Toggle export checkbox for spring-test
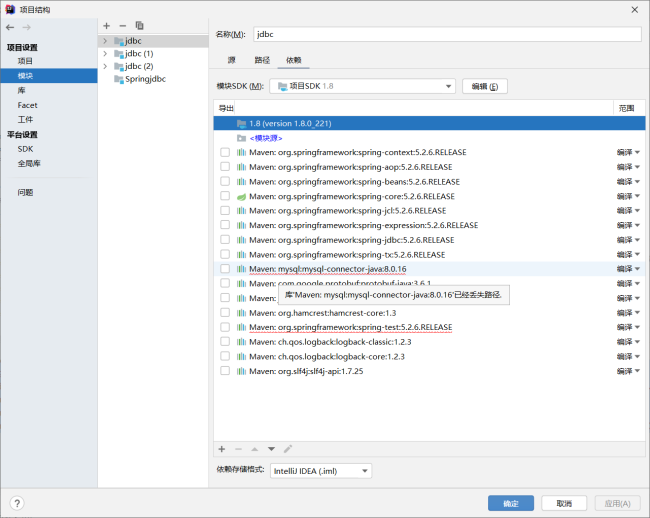 [225, 327]
